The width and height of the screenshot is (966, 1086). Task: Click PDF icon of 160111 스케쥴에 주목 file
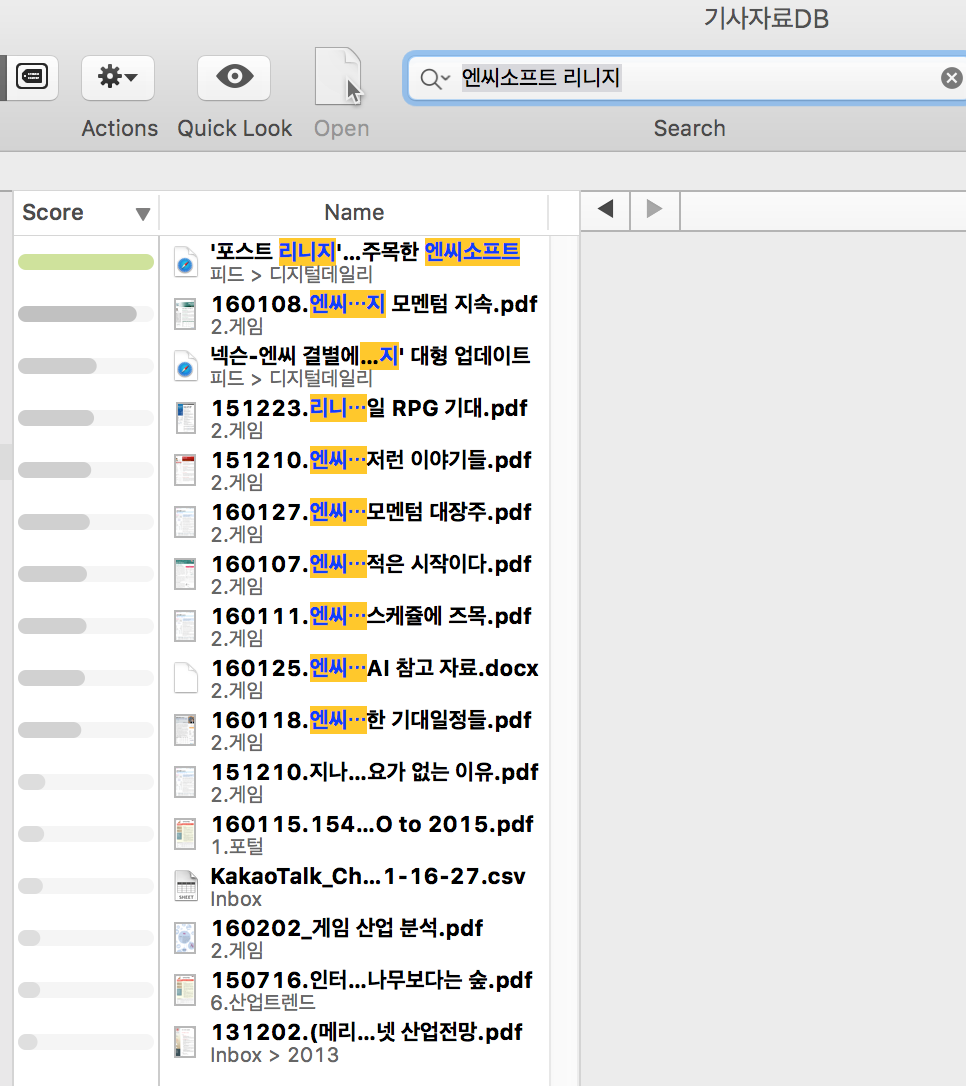click(185, 627)
